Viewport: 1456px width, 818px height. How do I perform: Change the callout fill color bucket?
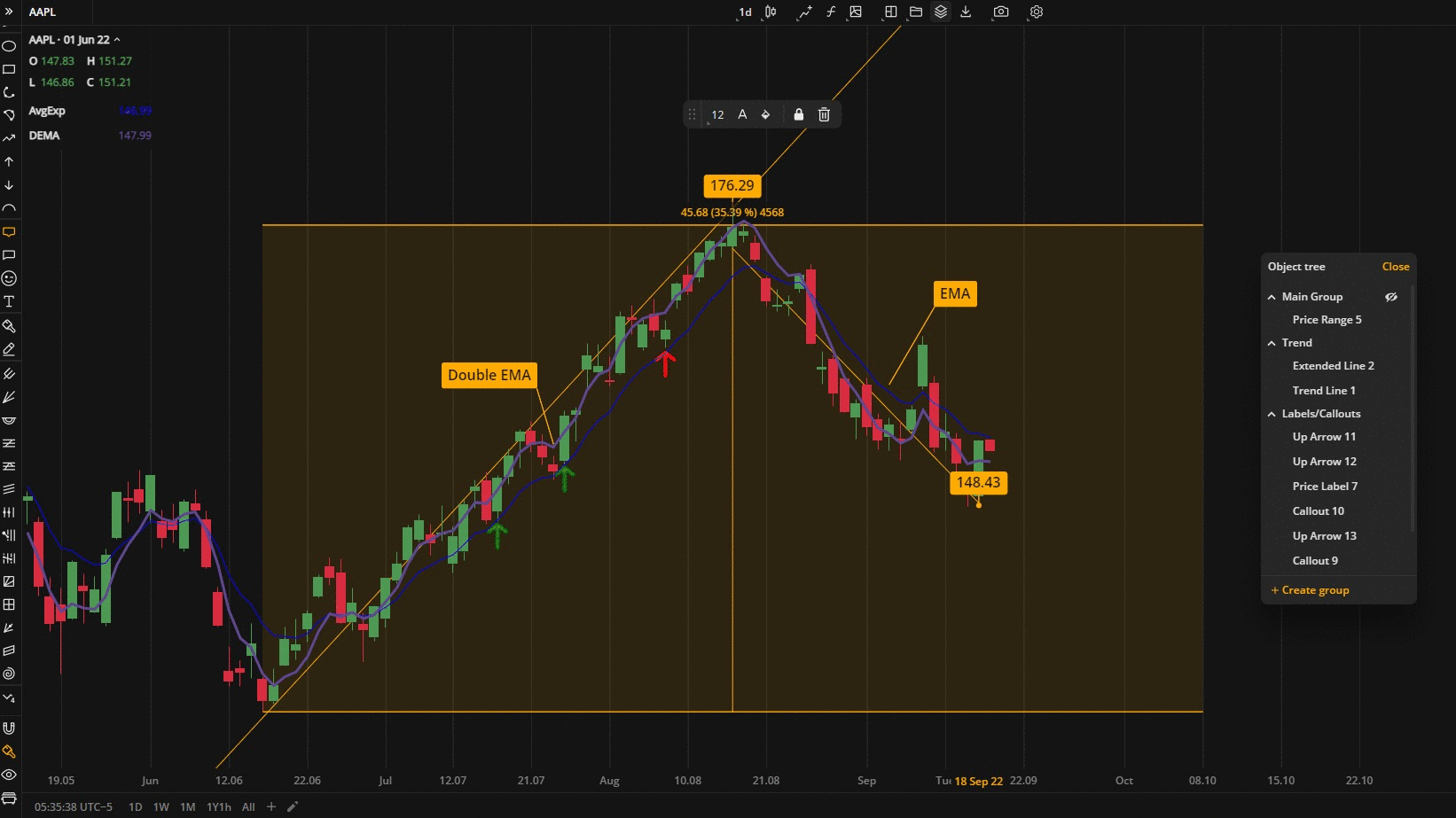(766, 114)
